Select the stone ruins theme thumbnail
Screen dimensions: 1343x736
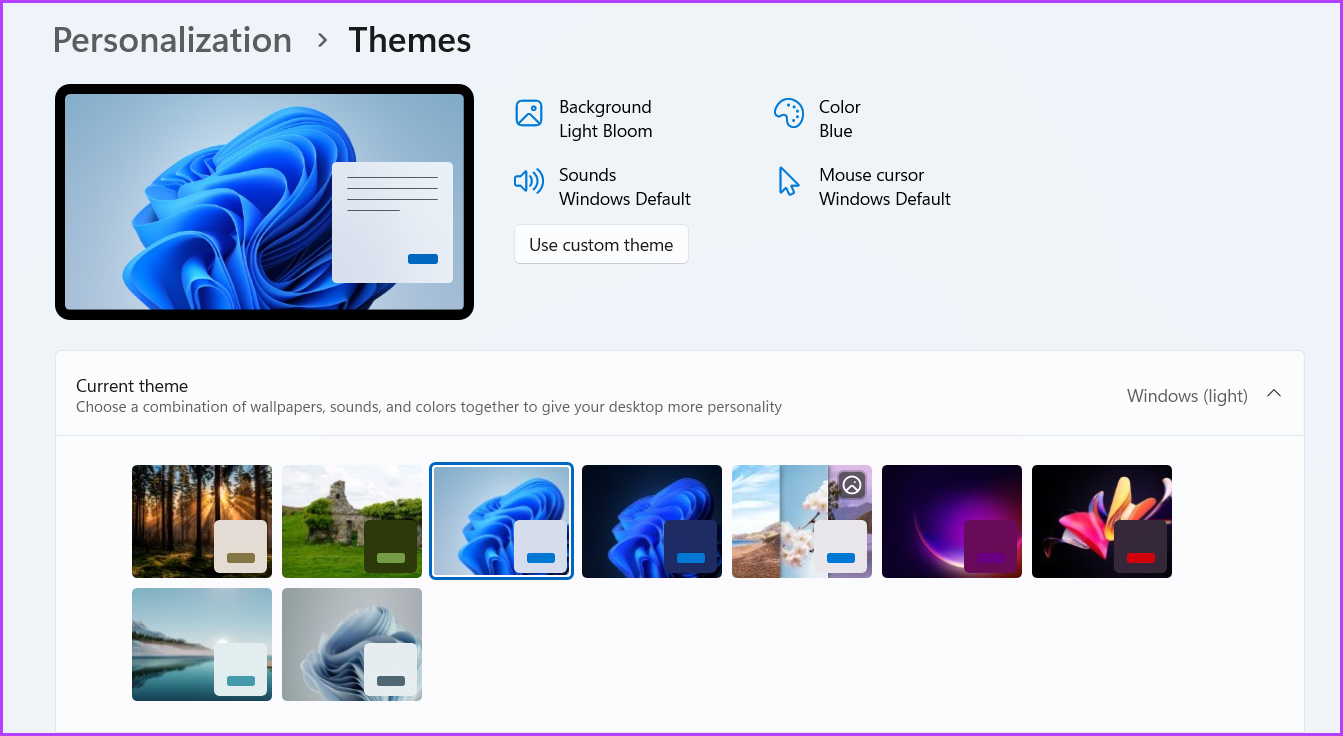point(351,521)
